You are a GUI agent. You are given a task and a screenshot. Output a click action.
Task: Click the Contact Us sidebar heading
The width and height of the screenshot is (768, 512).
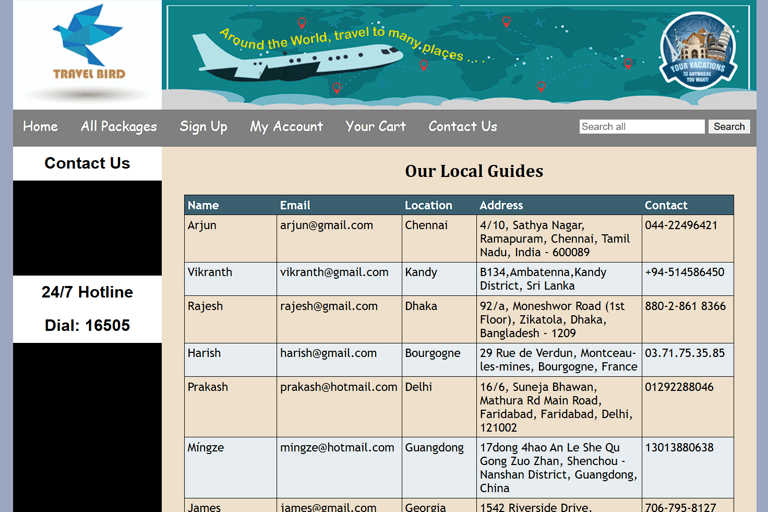(87, 163)
